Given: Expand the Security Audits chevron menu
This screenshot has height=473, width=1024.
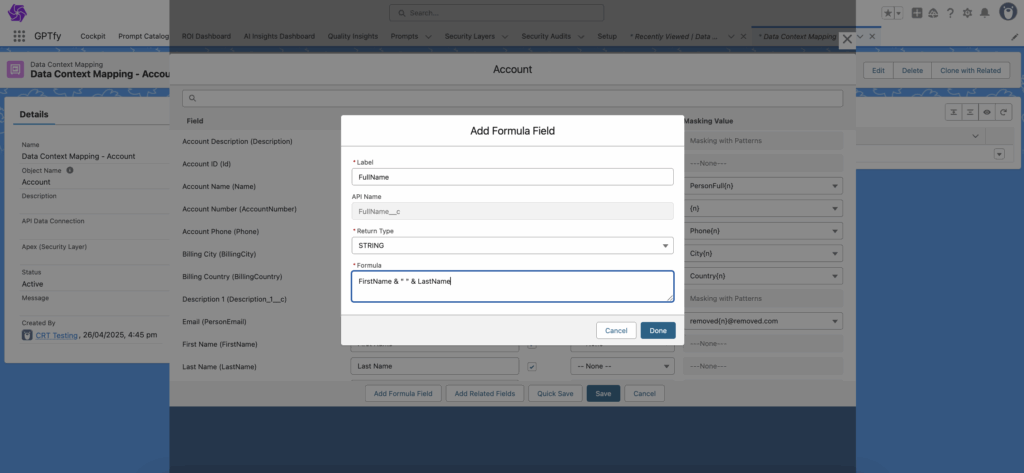Looking at the screenshot, I should point(581,37).
